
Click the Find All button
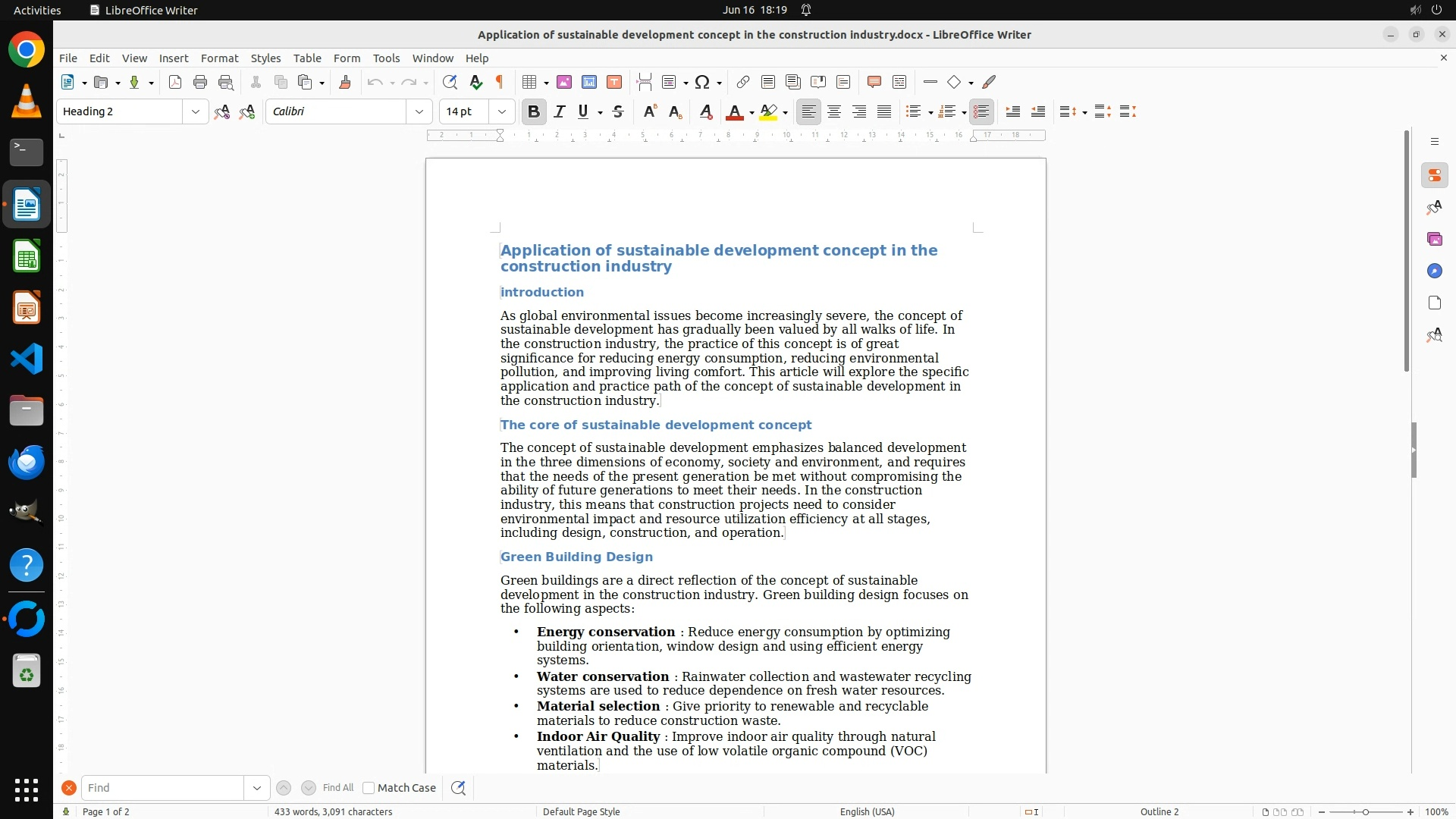coord(338,788)
